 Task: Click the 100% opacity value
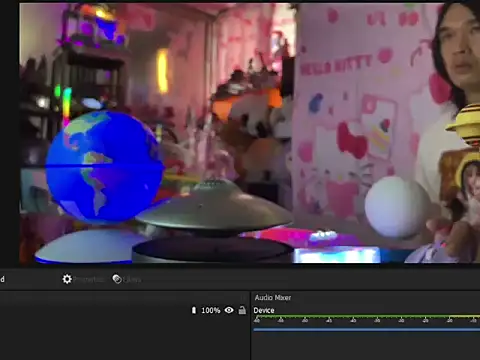click(x=211, y=311)
